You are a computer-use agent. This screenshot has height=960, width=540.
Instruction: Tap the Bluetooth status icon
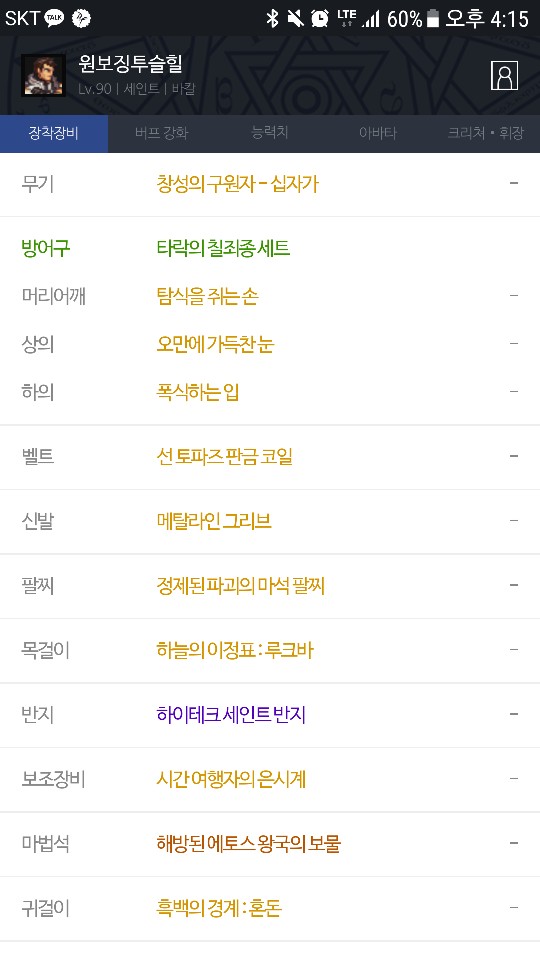[x=272, y=18]
